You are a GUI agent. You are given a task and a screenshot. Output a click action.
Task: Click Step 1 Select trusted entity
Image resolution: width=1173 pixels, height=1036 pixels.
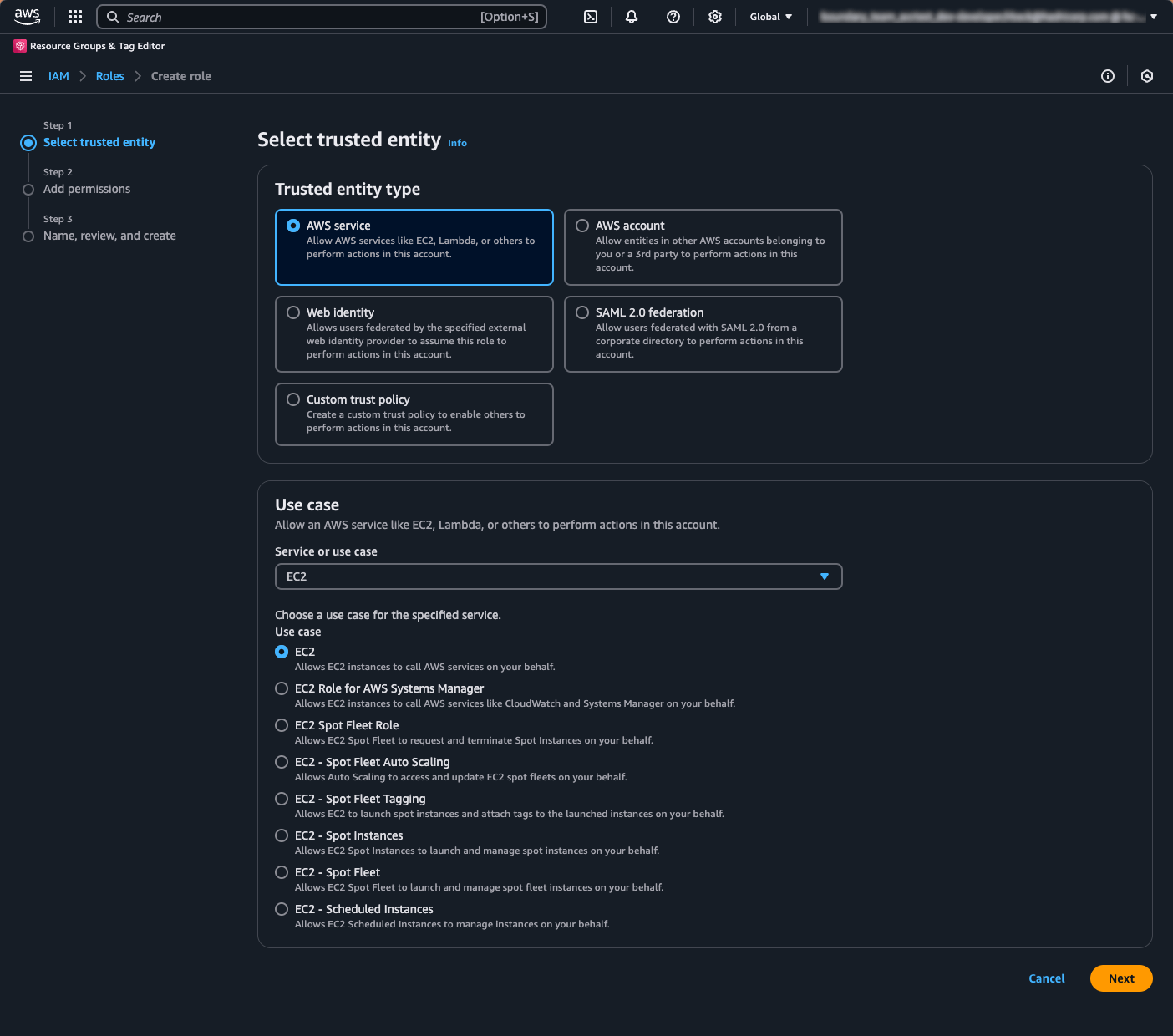click(99, 142)
